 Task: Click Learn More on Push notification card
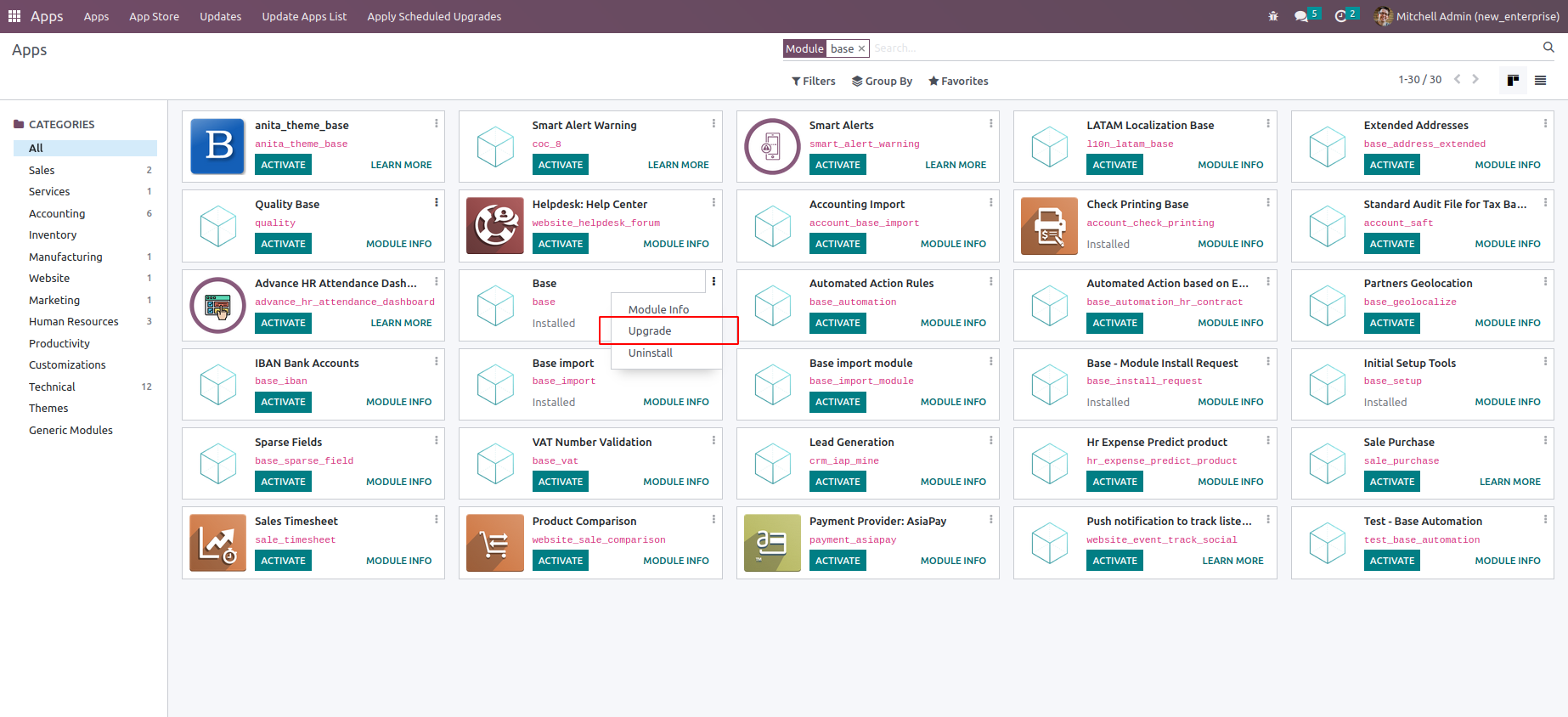click(1232, 561)
